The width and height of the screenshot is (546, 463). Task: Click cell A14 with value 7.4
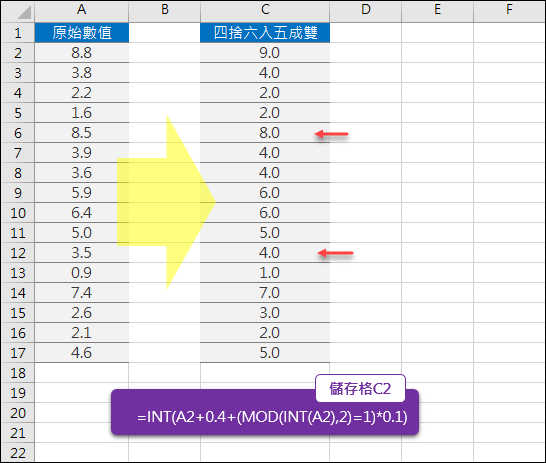(x=82, y=293)
